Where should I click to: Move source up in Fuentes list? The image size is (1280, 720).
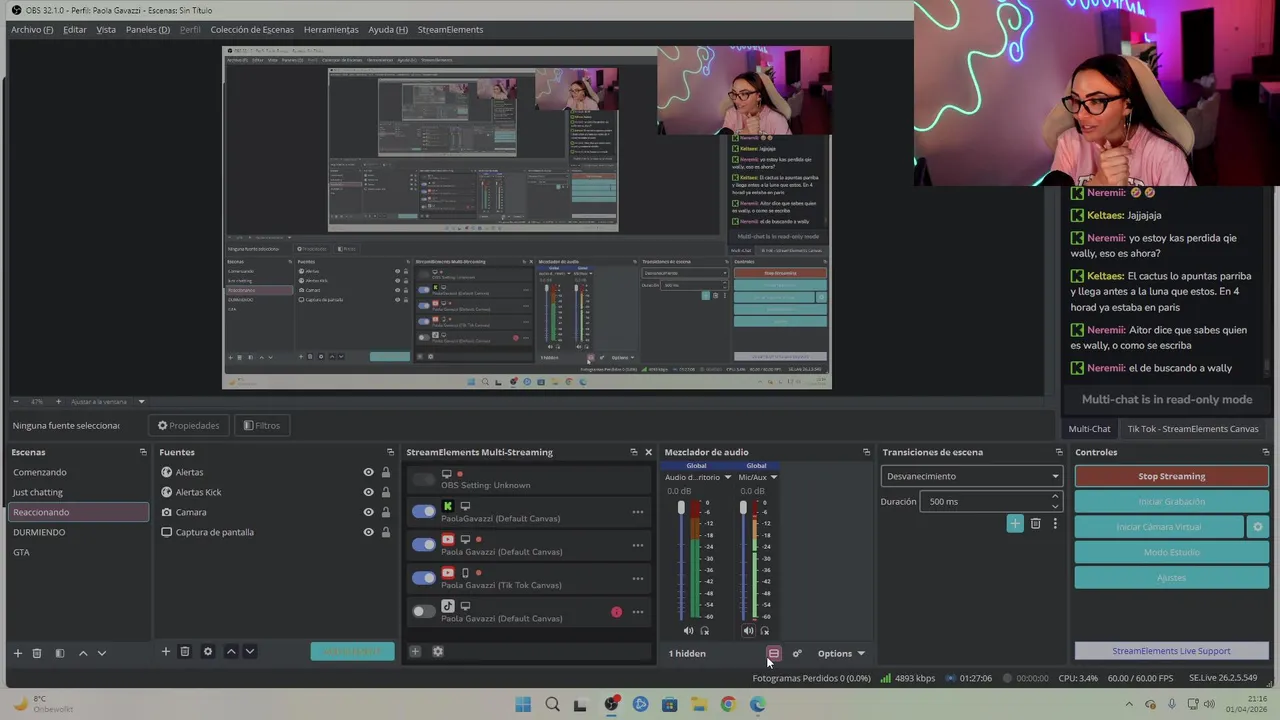(231, 651)
